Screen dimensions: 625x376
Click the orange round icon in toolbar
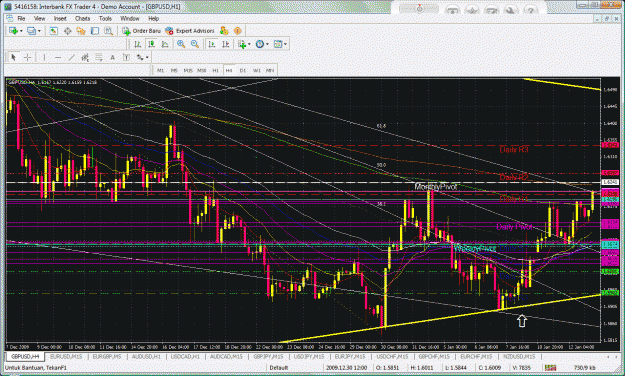coord(238,31)
